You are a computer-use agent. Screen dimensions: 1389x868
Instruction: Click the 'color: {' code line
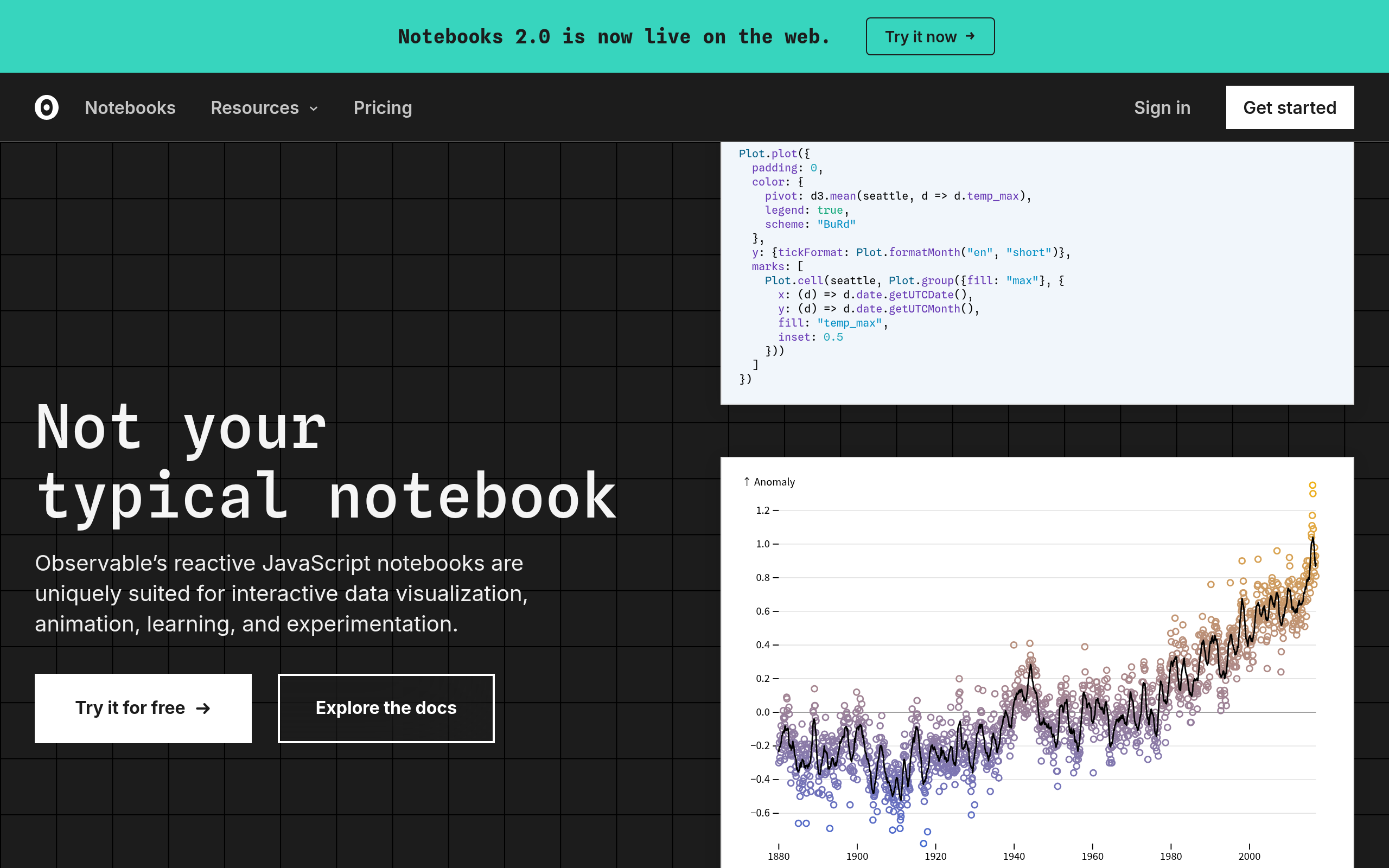[x=778, y=182]
